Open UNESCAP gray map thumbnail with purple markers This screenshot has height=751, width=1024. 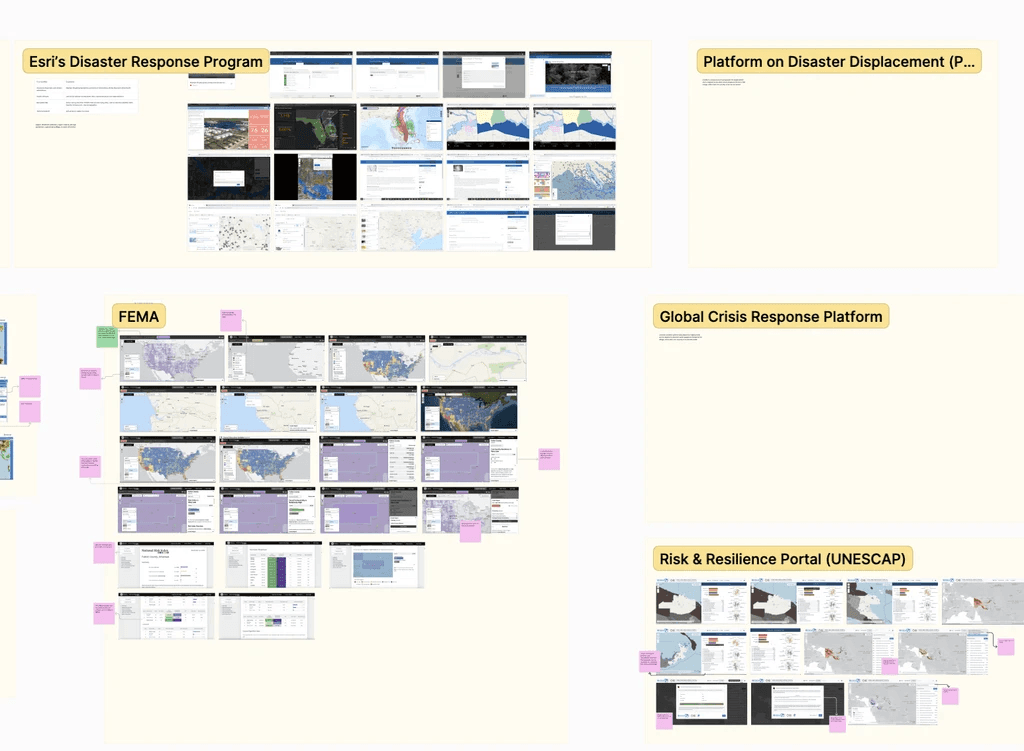click(893, 701)
